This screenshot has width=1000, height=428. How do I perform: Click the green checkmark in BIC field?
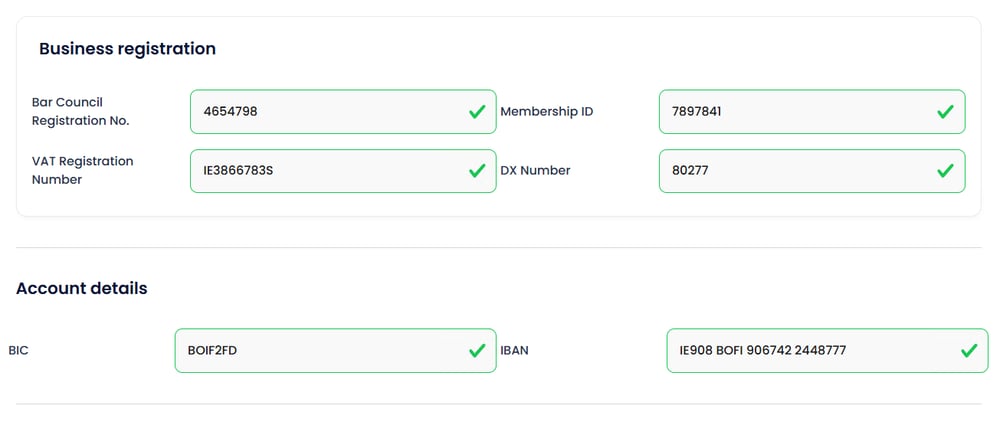pos(477,351)
